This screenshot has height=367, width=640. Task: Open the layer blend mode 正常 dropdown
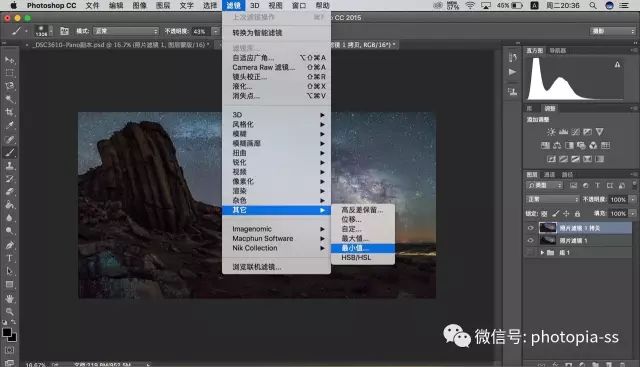coord(553,199)
